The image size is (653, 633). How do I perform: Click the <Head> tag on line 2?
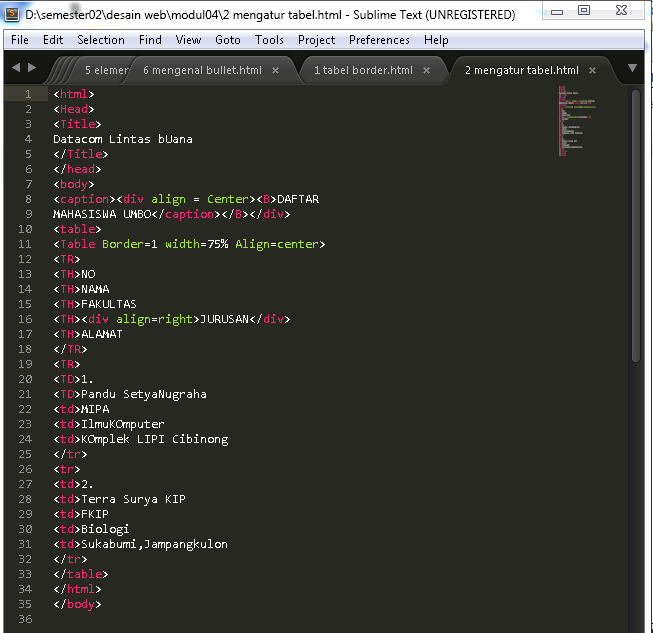coord(74,109)
